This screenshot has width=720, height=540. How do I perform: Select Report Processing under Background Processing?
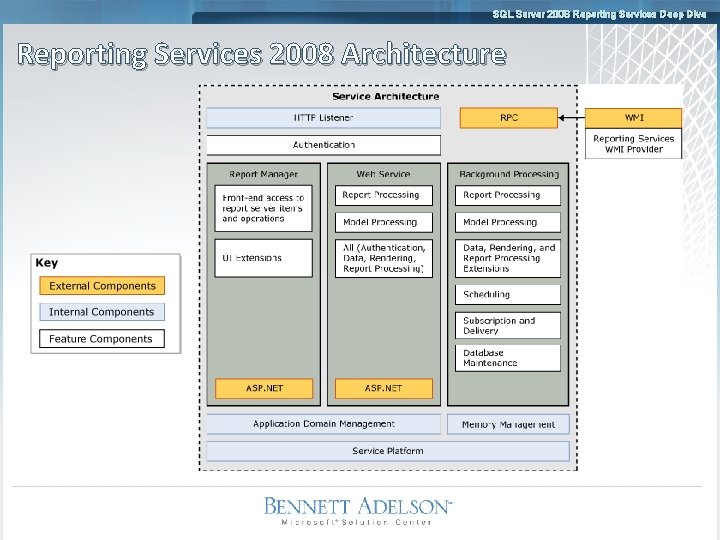pyautogui.click(x=508, y=195)
